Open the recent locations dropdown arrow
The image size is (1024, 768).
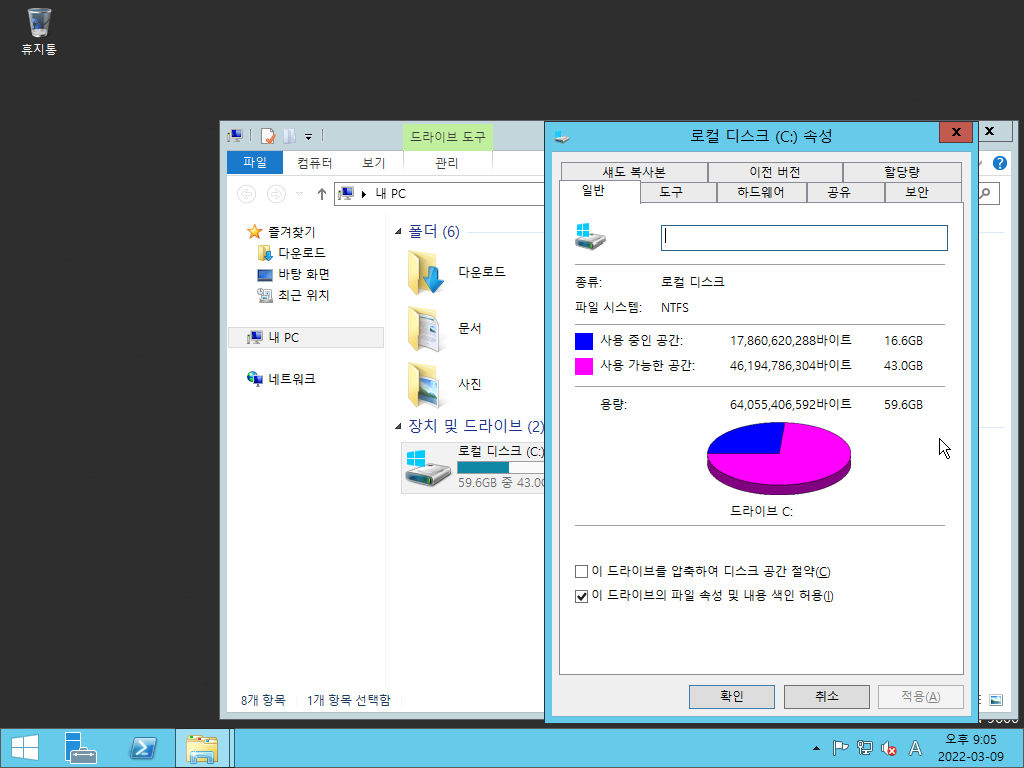[x=299, y=194]
